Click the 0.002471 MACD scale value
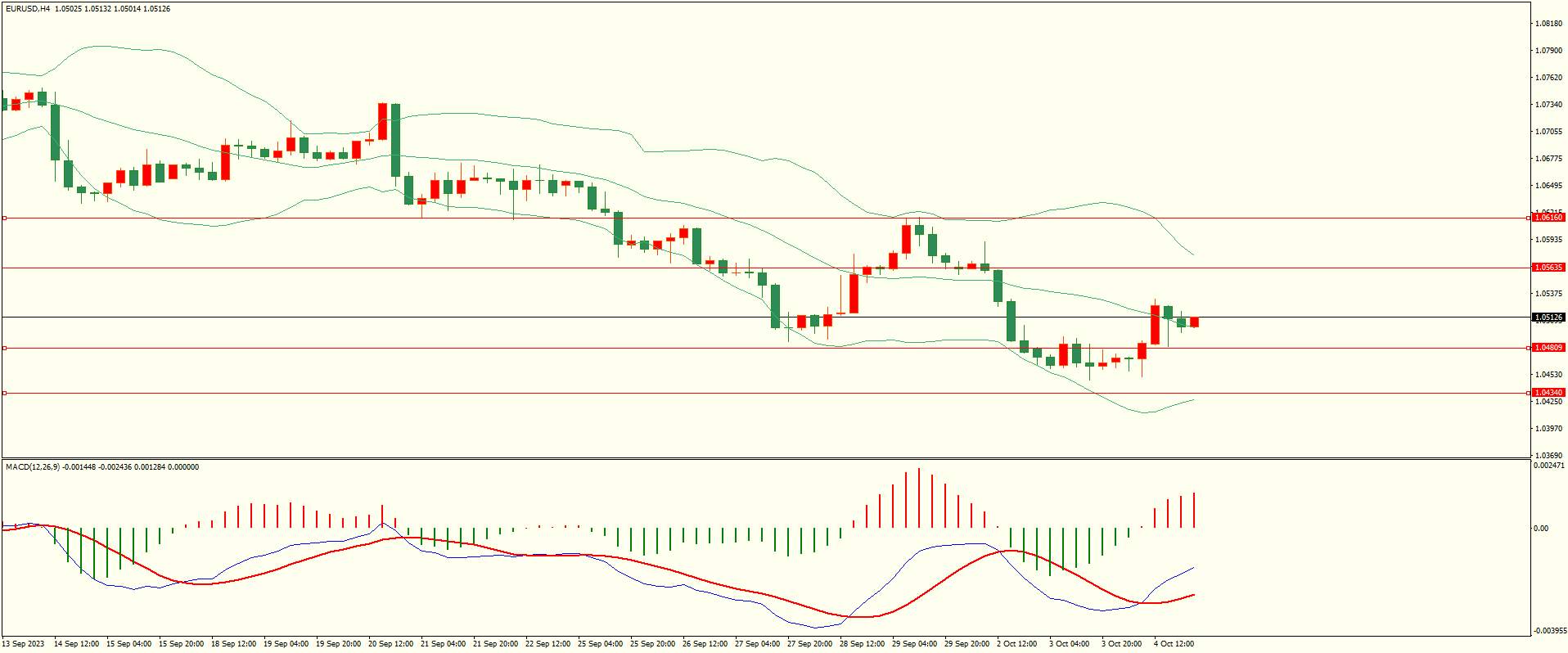Image resolution: width=1568 pixels, height=653 pixels. [x=1549, y=465]
